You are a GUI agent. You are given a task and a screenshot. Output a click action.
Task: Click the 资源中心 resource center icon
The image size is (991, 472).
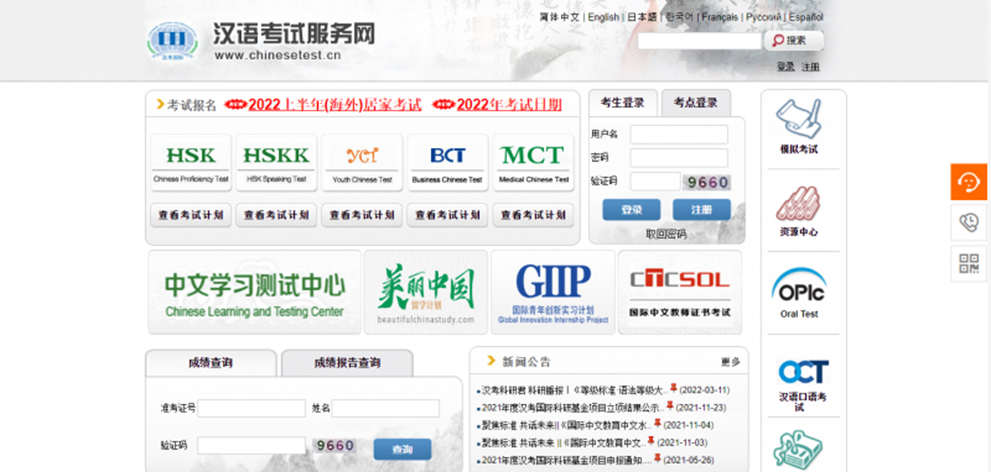[x=798, y=210]
